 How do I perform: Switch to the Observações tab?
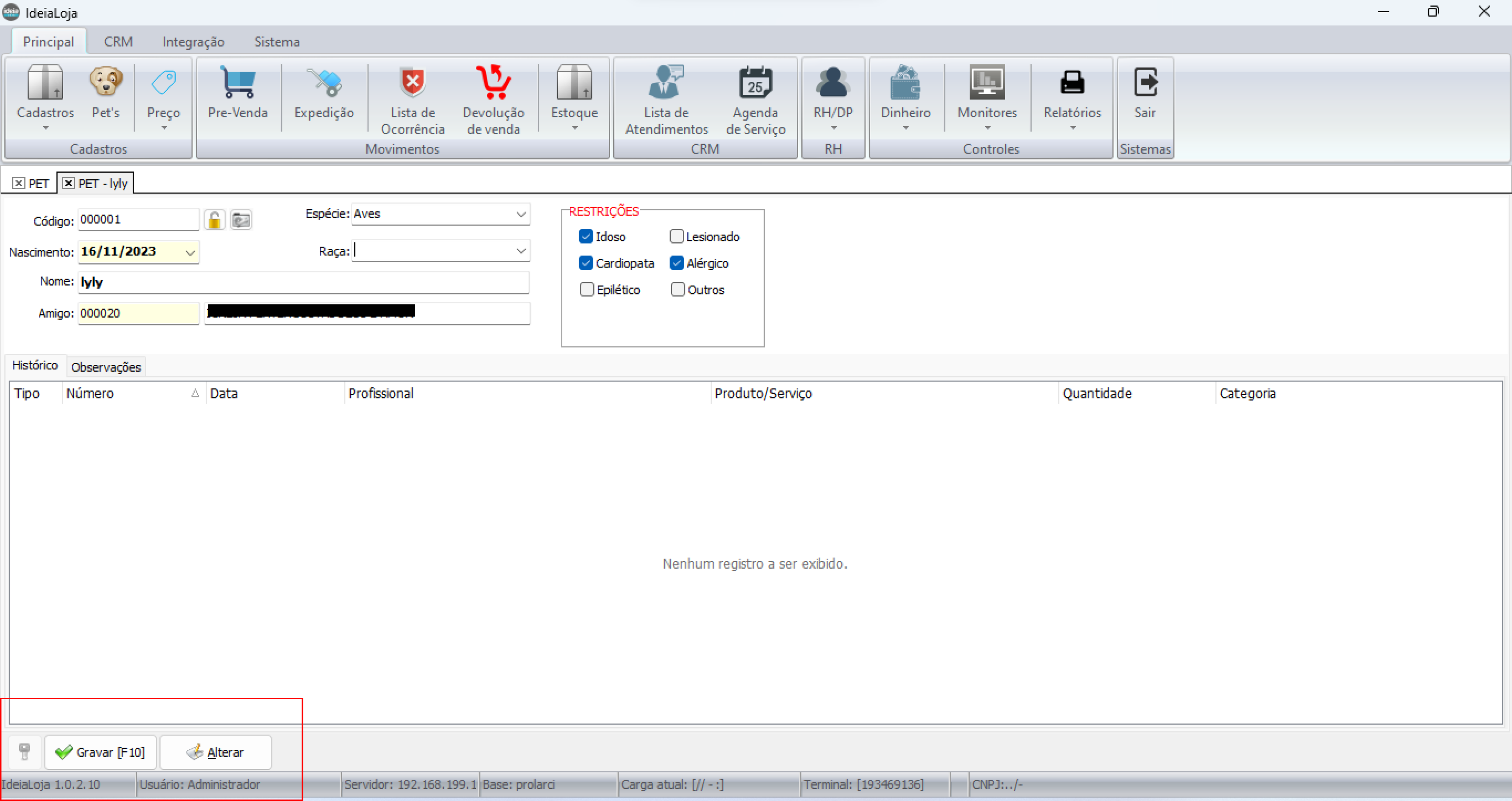106,367
